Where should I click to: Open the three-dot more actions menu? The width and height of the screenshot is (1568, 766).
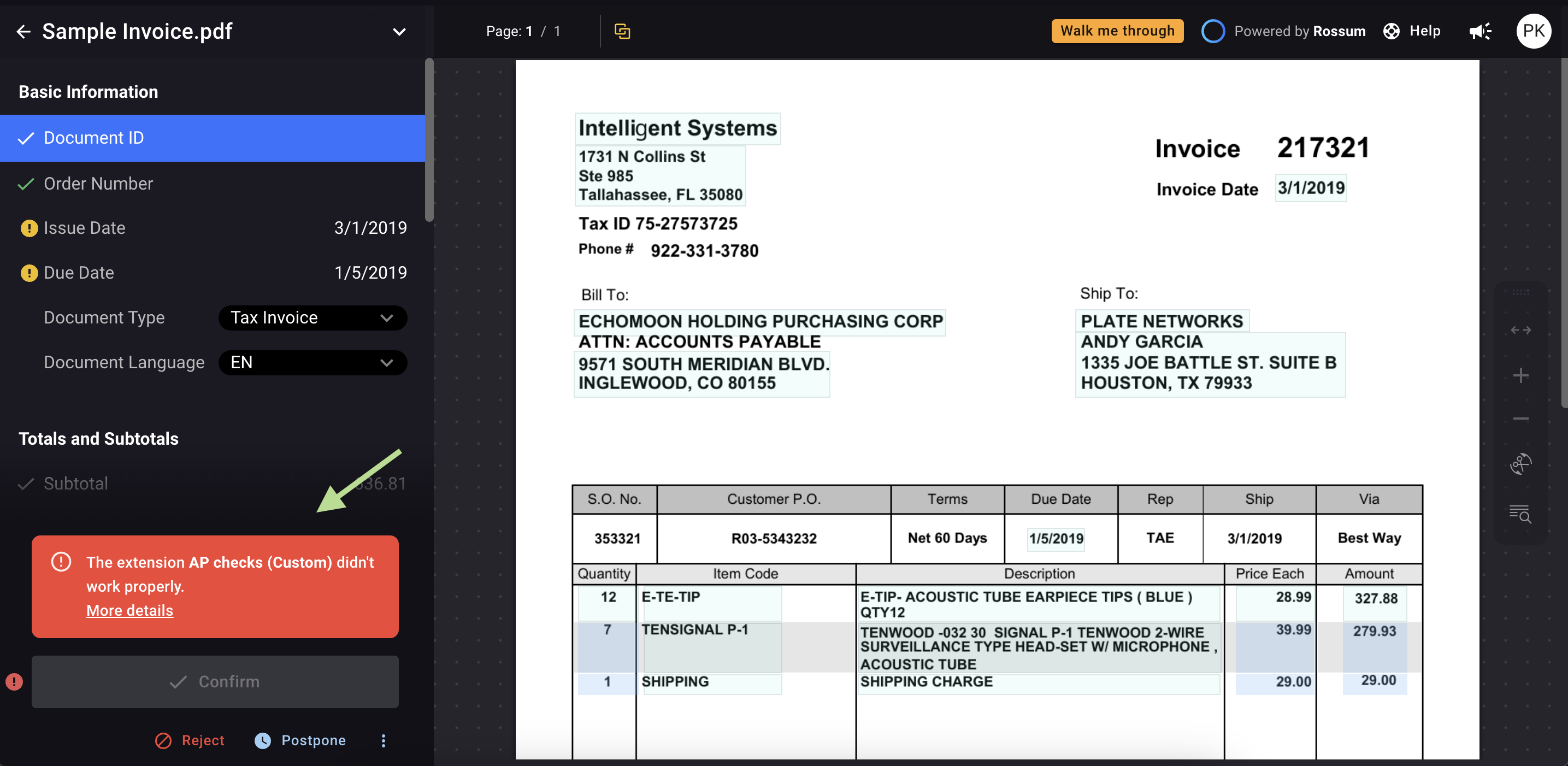(x=383, y=740)
